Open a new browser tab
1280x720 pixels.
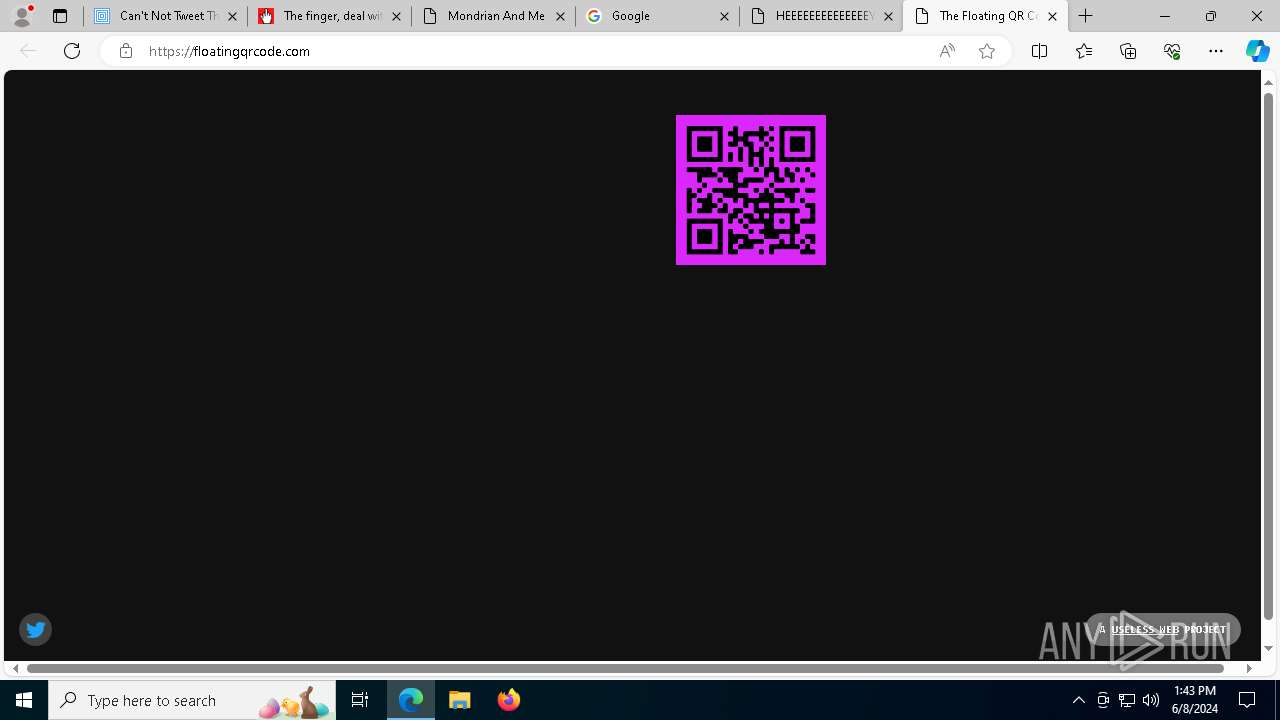pyautogui.click(x=1086, y=16)
